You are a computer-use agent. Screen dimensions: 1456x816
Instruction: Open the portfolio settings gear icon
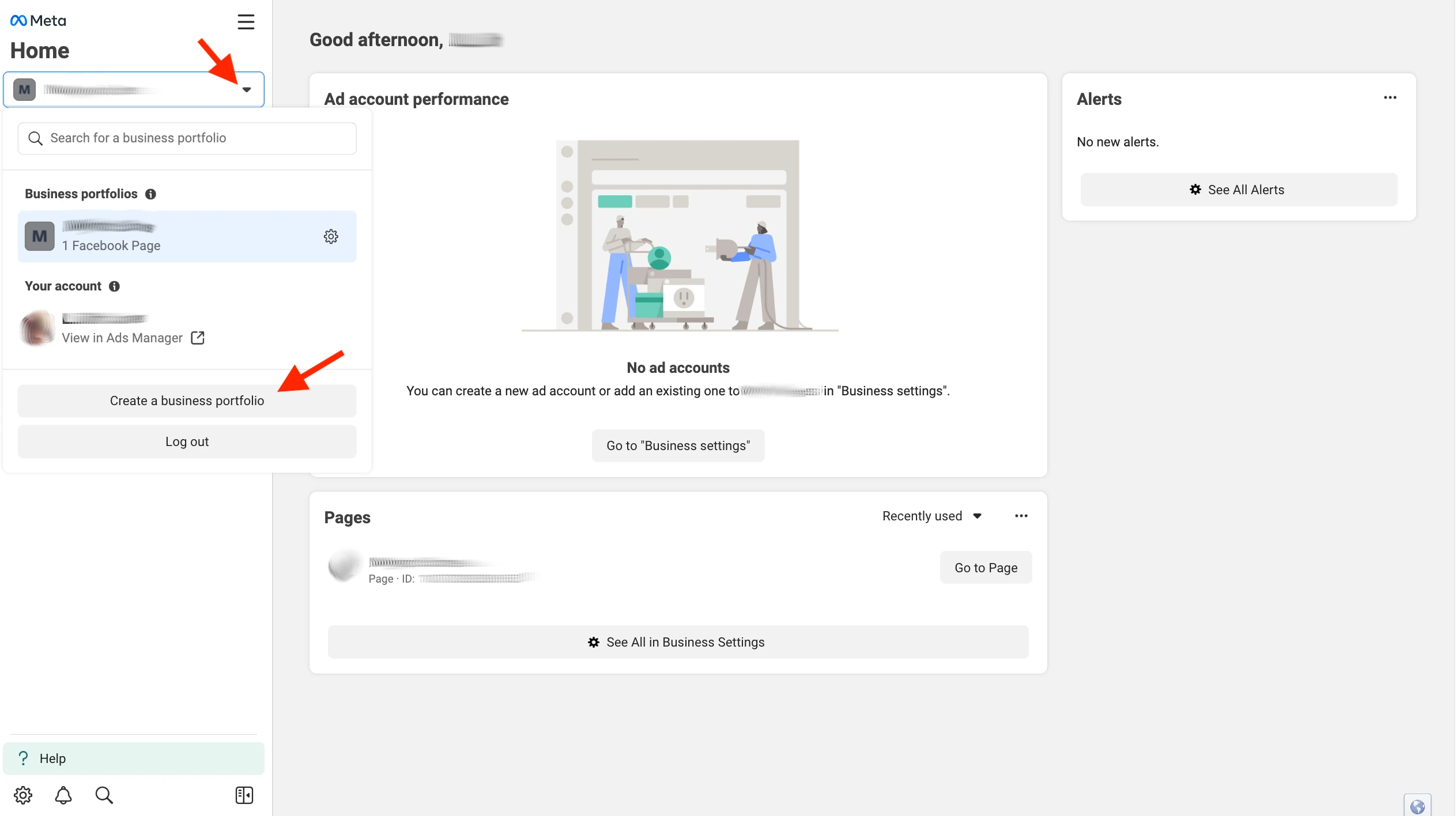tap(331, 236)
